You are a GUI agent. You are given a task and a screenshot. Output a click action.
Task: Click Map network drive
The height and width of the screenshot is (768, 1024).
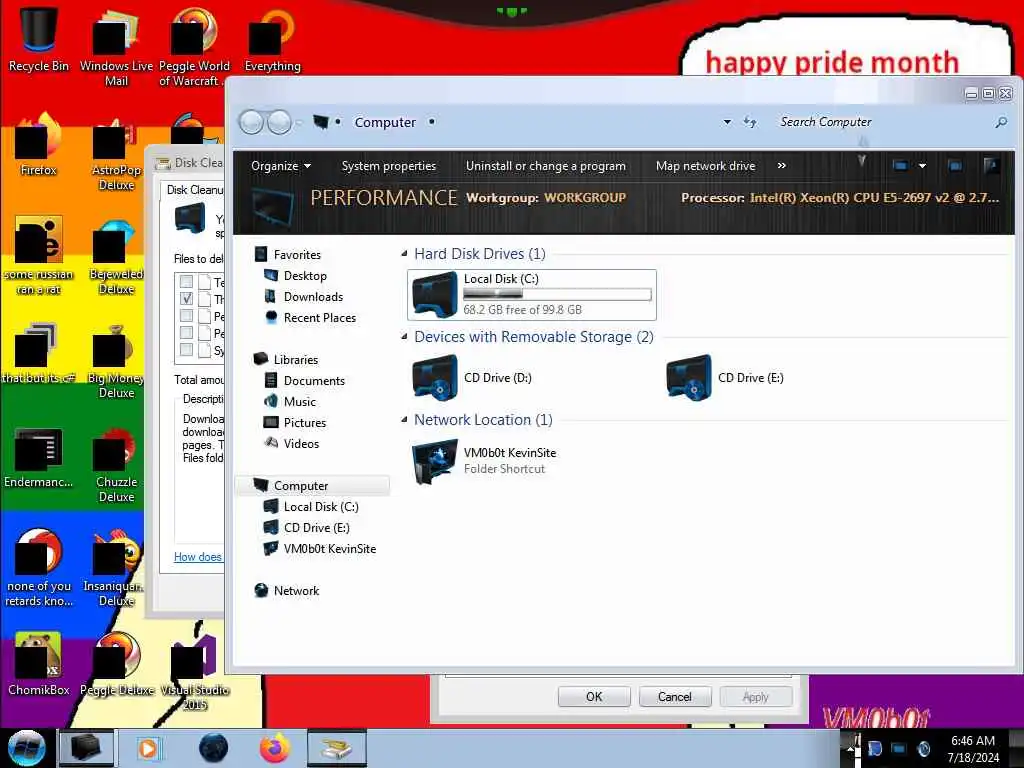(705, 166)
